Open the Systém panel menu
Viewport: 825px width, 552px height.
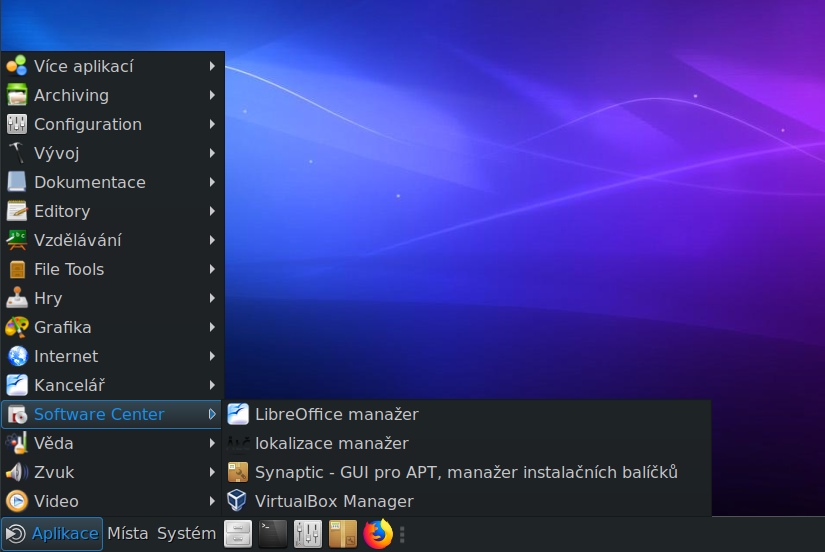click(x=186, y=534)
